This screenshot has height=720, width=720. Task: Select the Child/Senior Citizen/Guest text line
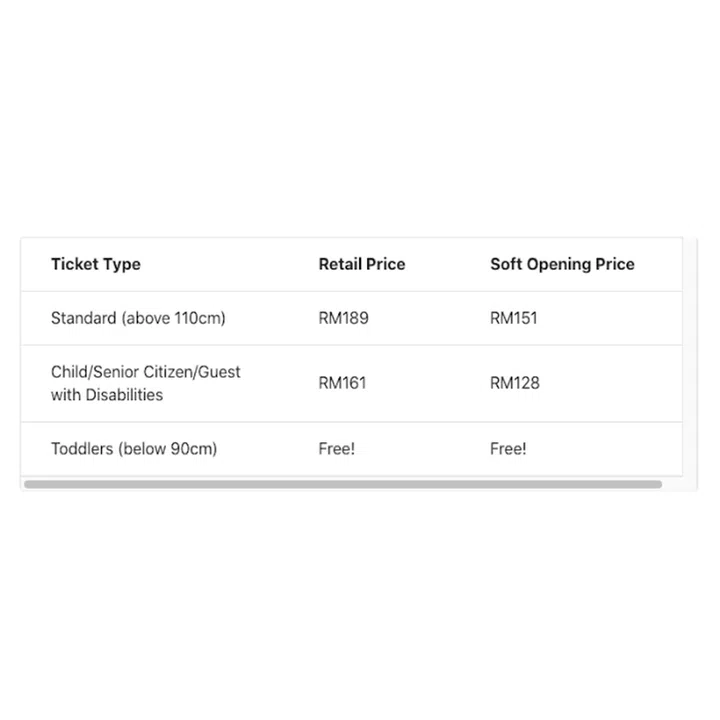coord(146,372)
